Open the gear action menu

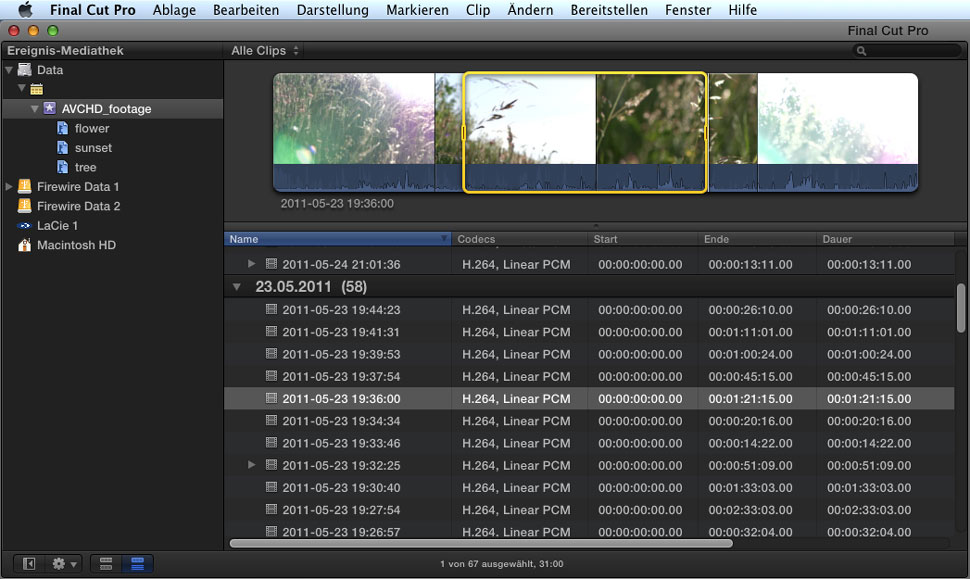coord(64,564)
